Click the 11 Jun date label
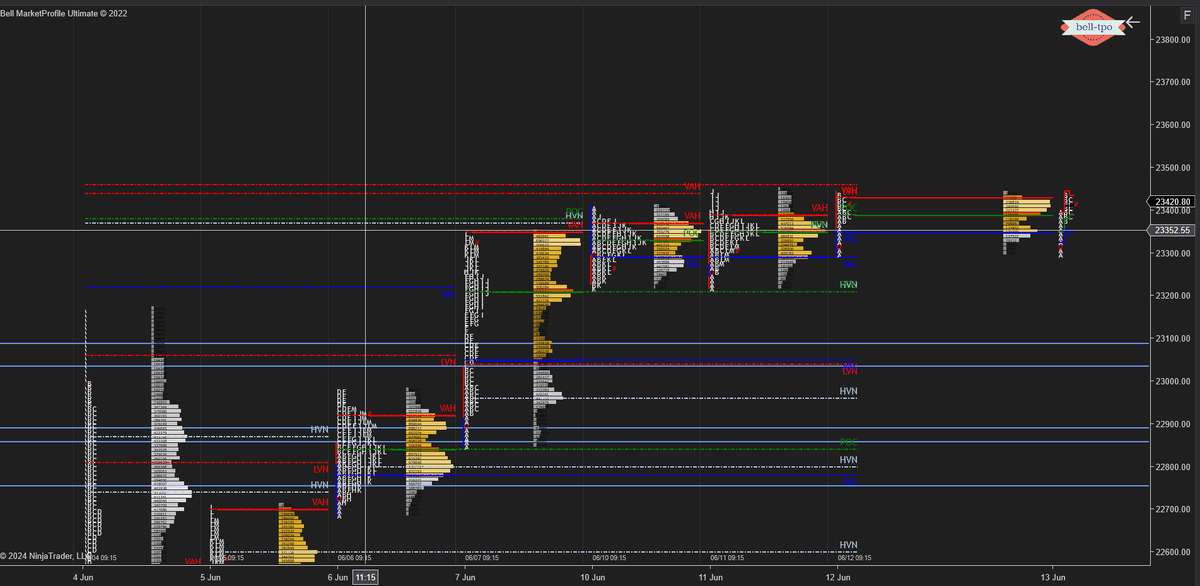The image size is (1200, 586). (x=711, y=577)
